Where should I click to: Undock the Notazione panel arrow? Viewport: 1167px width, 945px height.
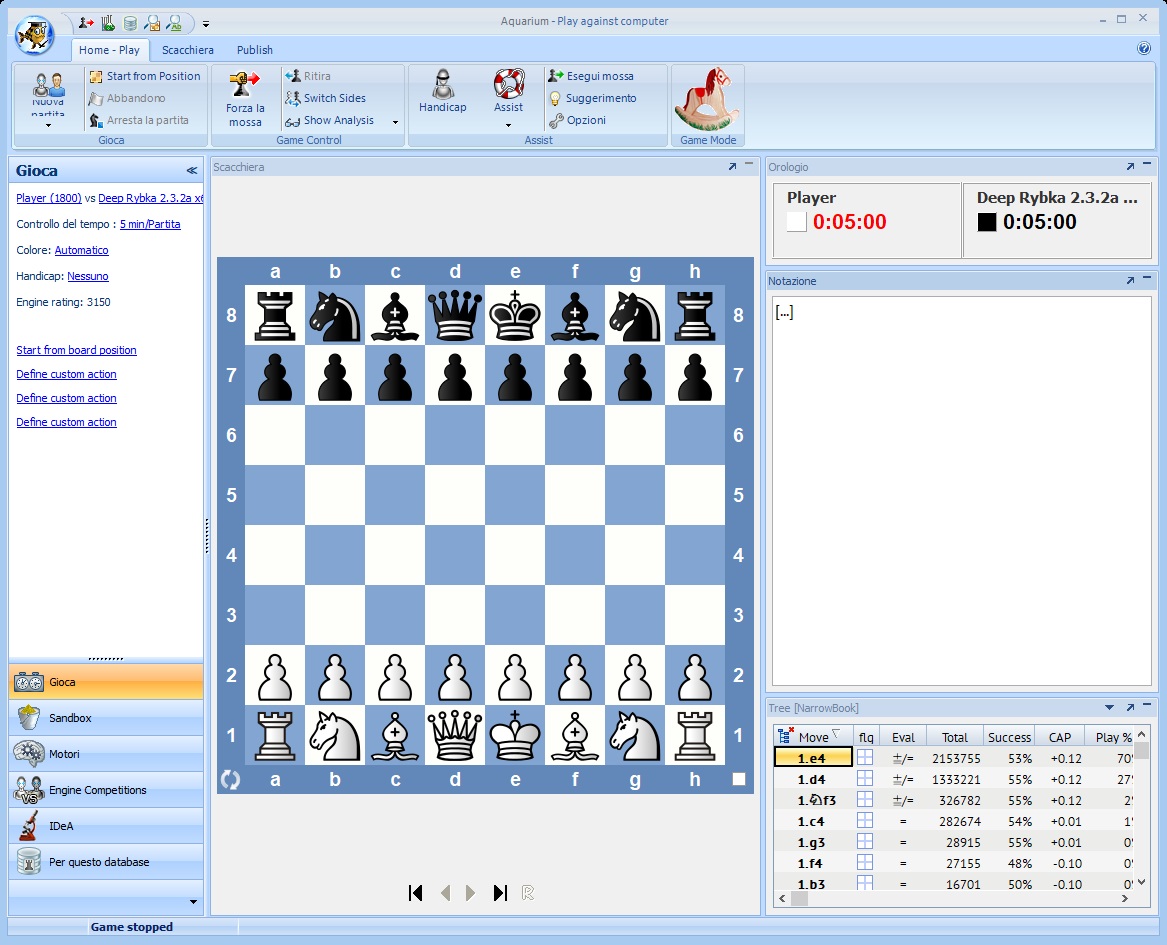tap(1131, 281)
